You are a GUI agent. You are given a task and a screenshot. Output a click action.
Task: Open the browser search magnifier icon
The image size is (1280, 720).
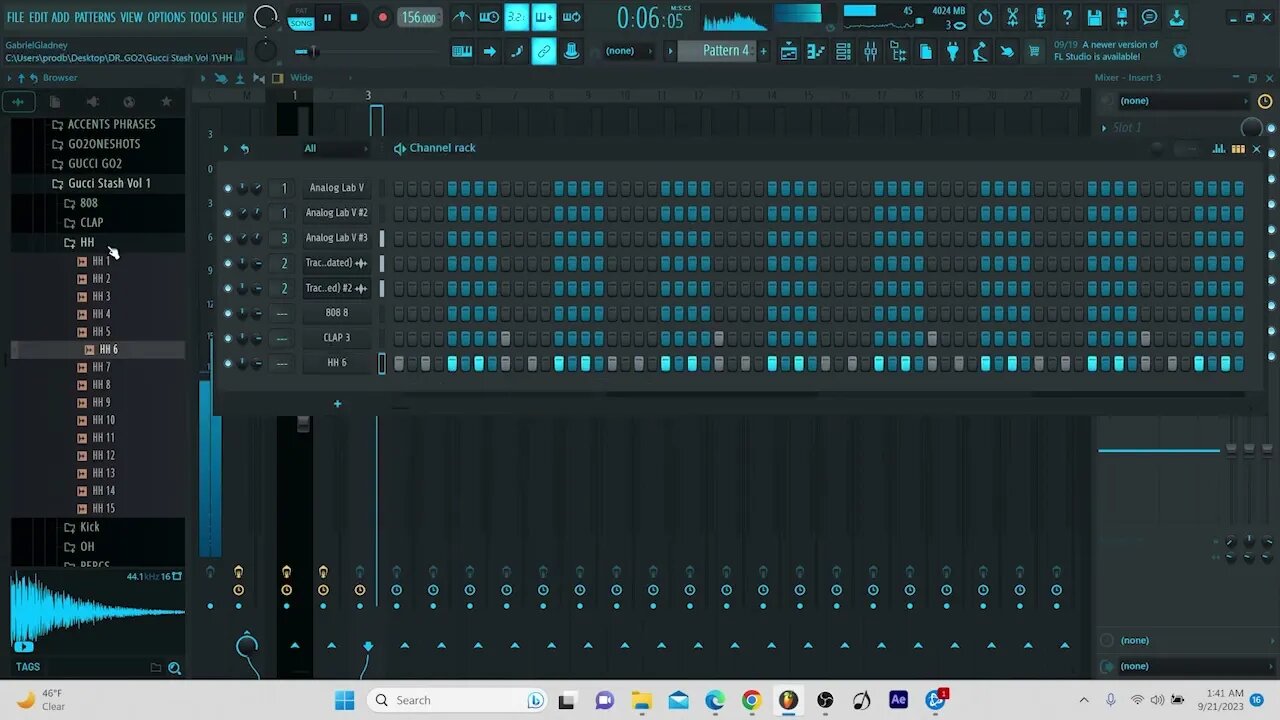tap(174, 668)
